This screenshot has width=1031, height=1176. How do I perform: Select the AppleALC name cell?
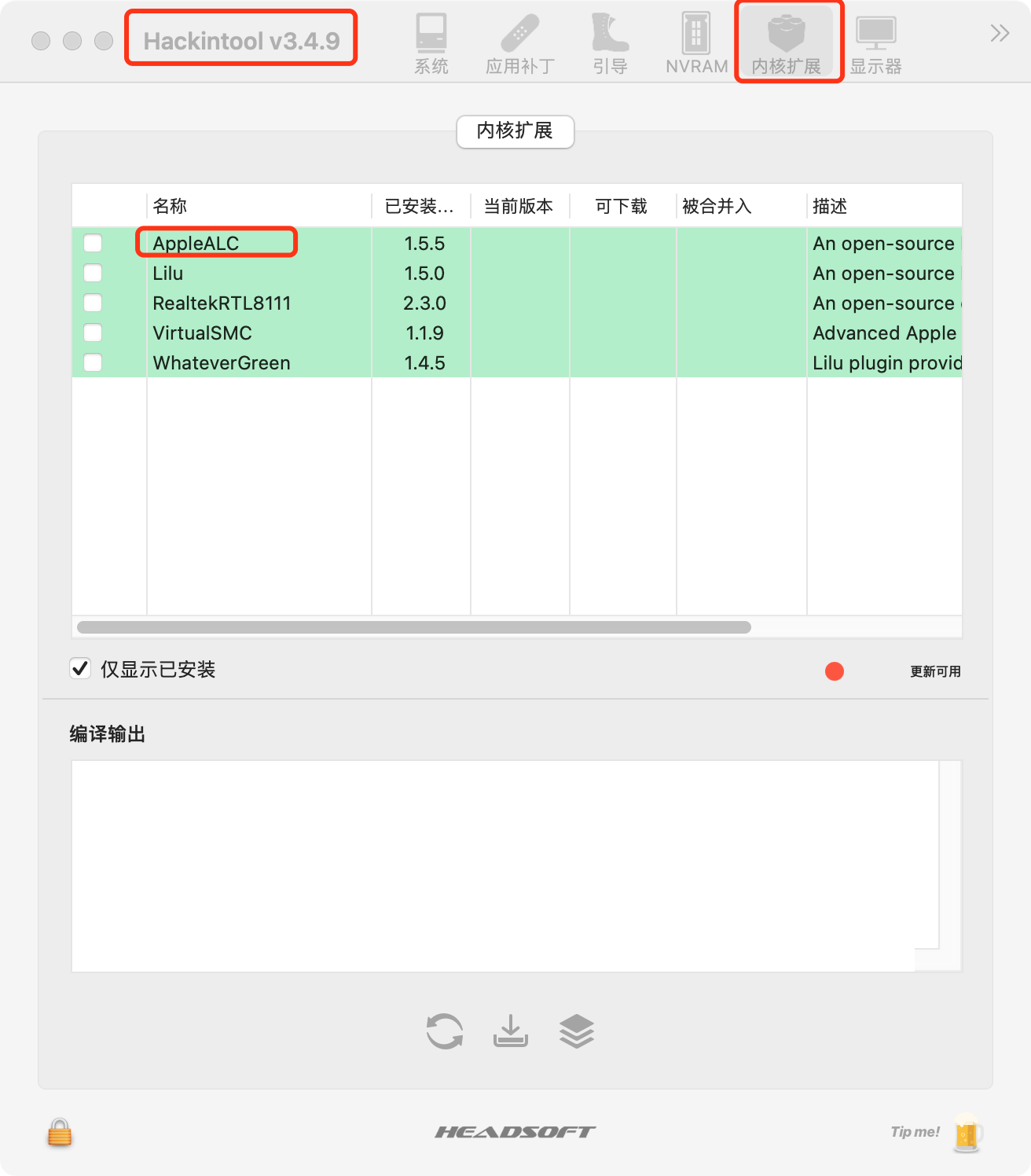click(259, 243)
